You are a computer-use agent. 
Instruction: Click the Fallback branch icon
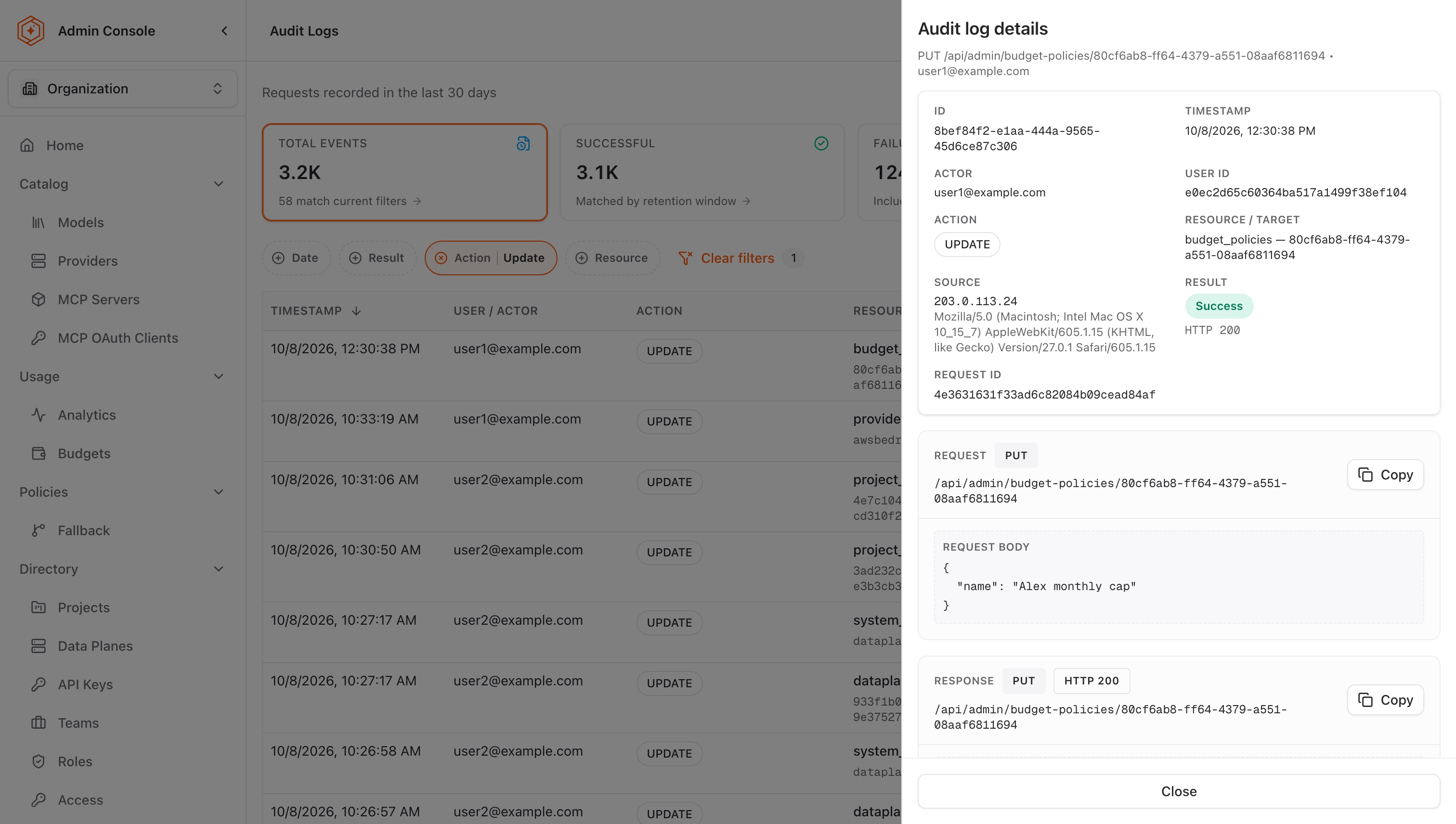39,530
